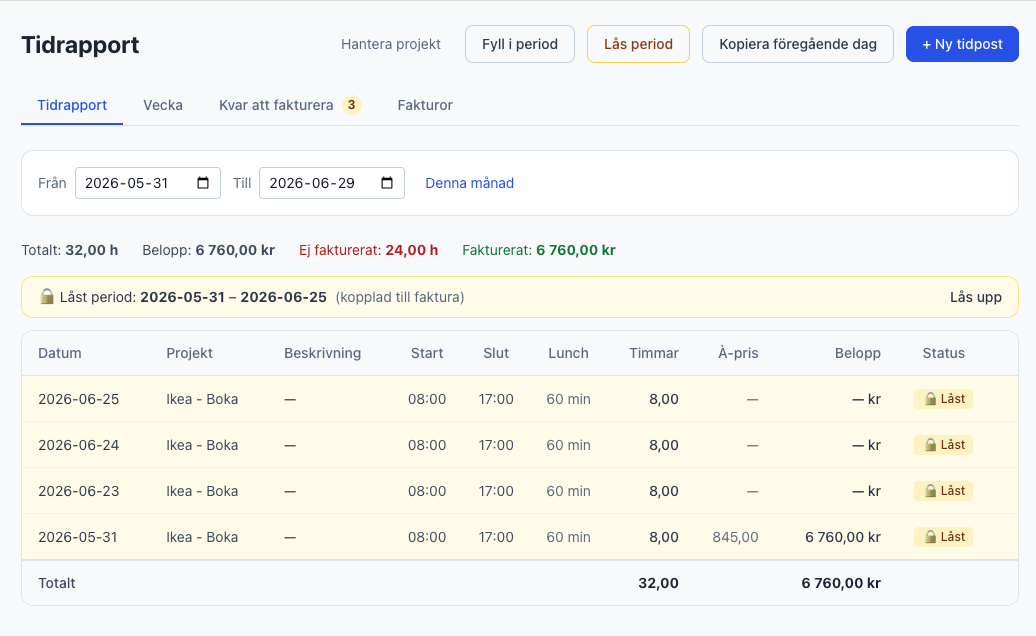
Task: Click total hours 32,00 in Totalt row
Action: coord(659,583)
